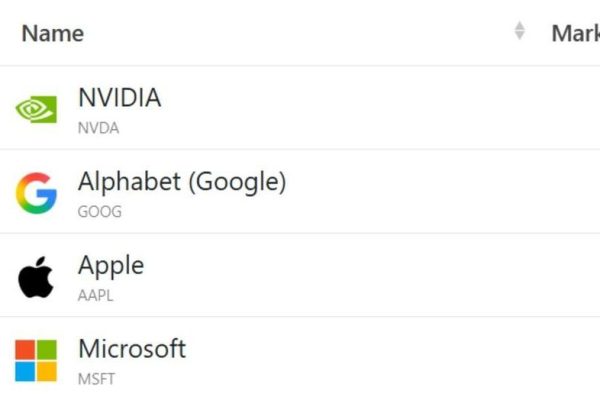Open the Apple company name link
This screenshot has width=600, height=400.
(x=111, y=266)
